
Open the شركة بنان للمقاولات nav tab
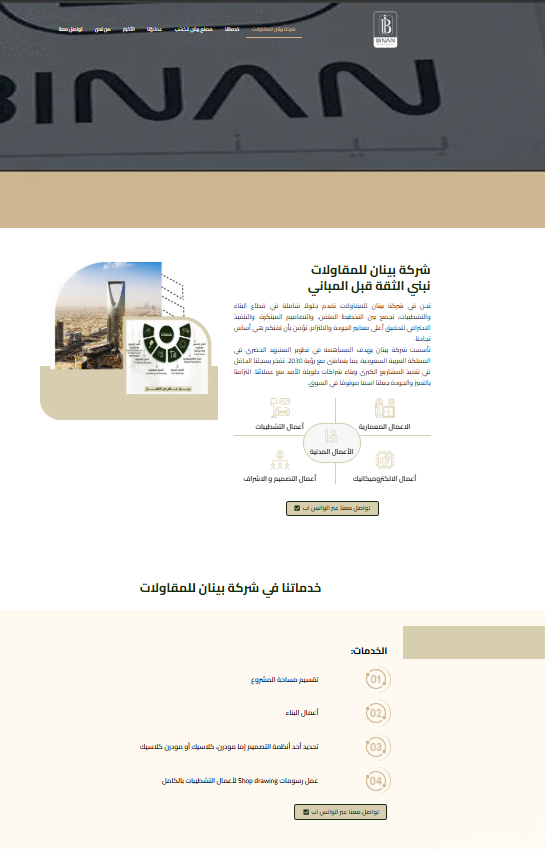point(274,29)
